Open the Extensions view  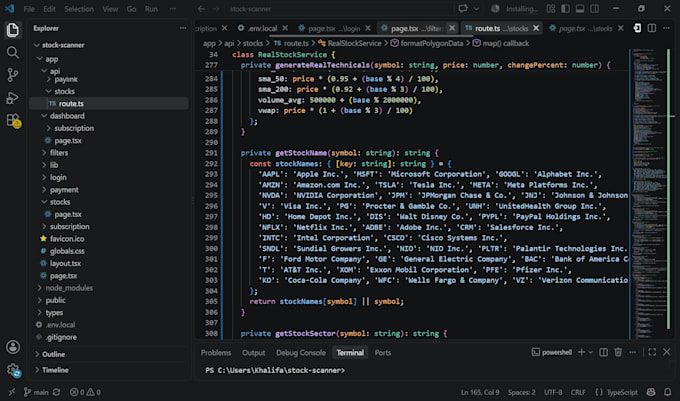pyautogui.click(x=13, y=120)
